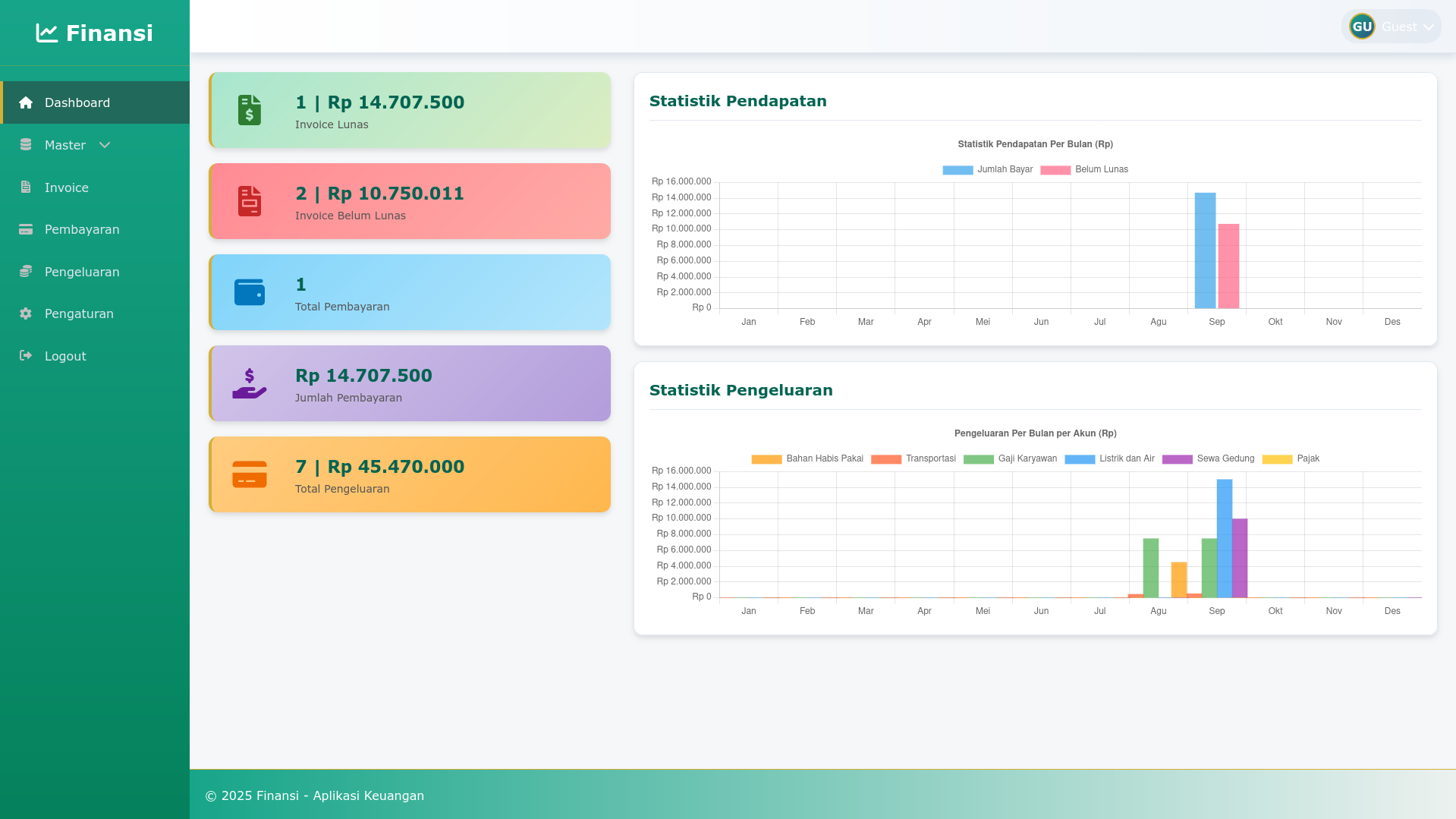Click the Invoice document icon in sidebar
This screenshot has height=819, width=1456.
pos(26,187)
